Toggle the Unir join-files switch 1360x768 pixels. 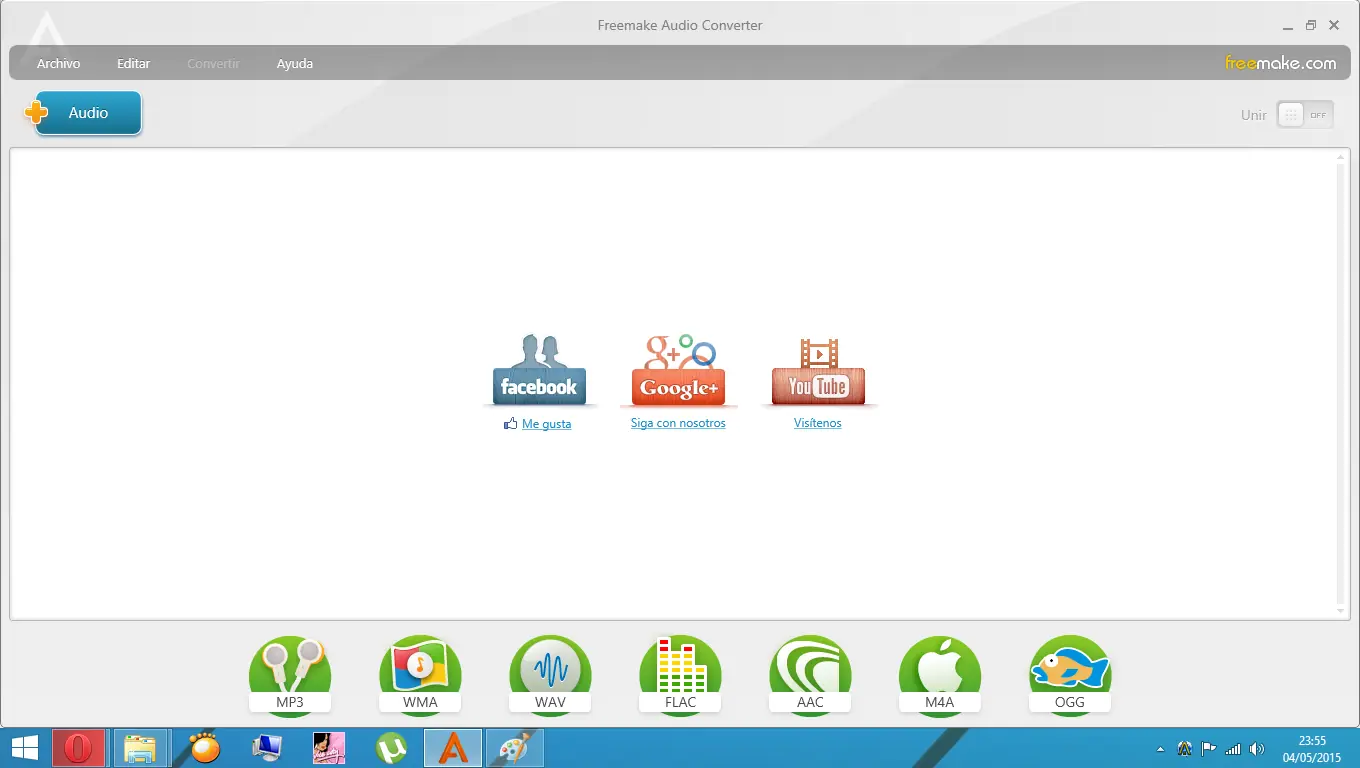[1305, 115]
